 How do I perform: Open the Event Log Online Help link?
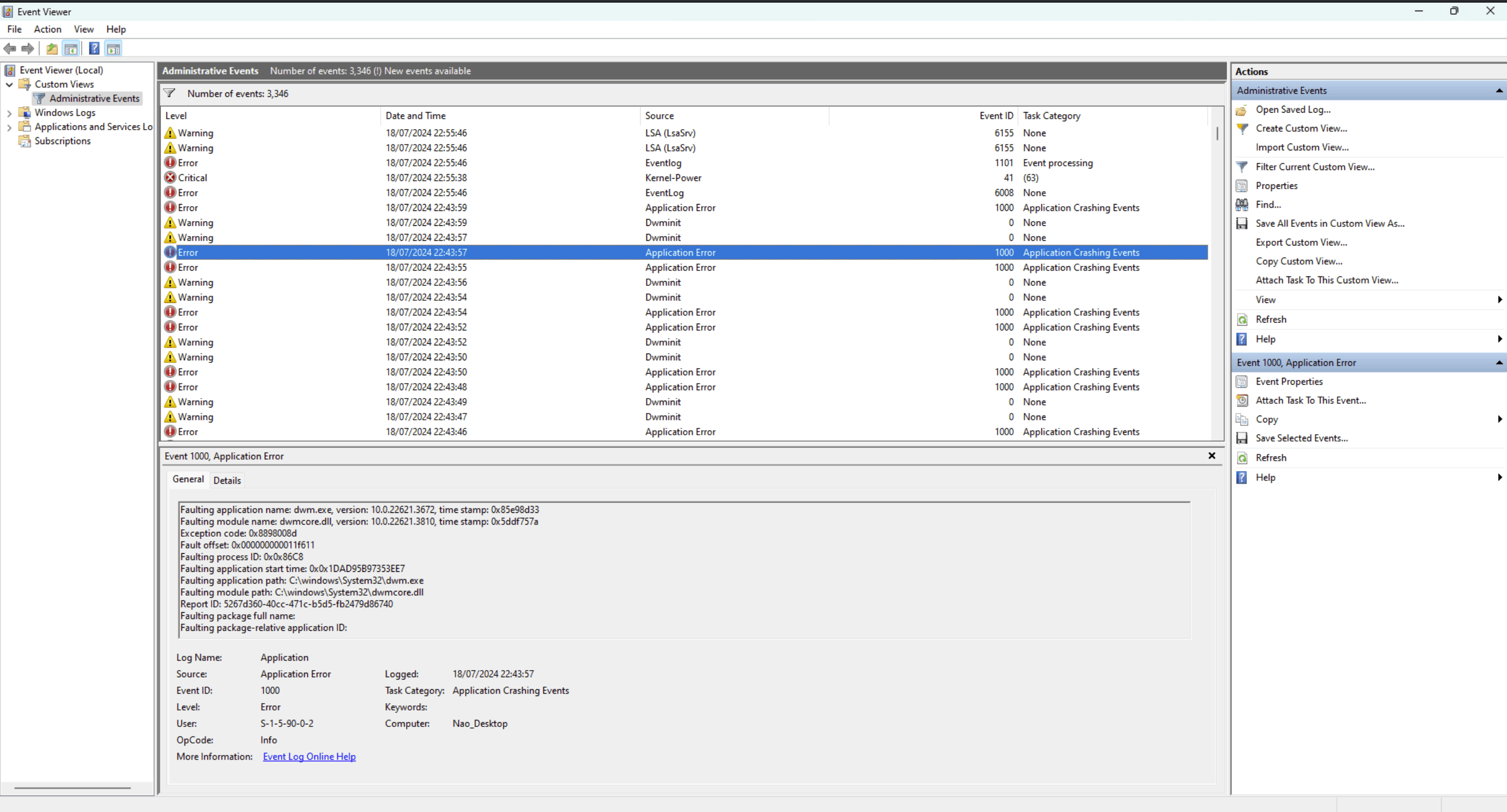(309, 756)
